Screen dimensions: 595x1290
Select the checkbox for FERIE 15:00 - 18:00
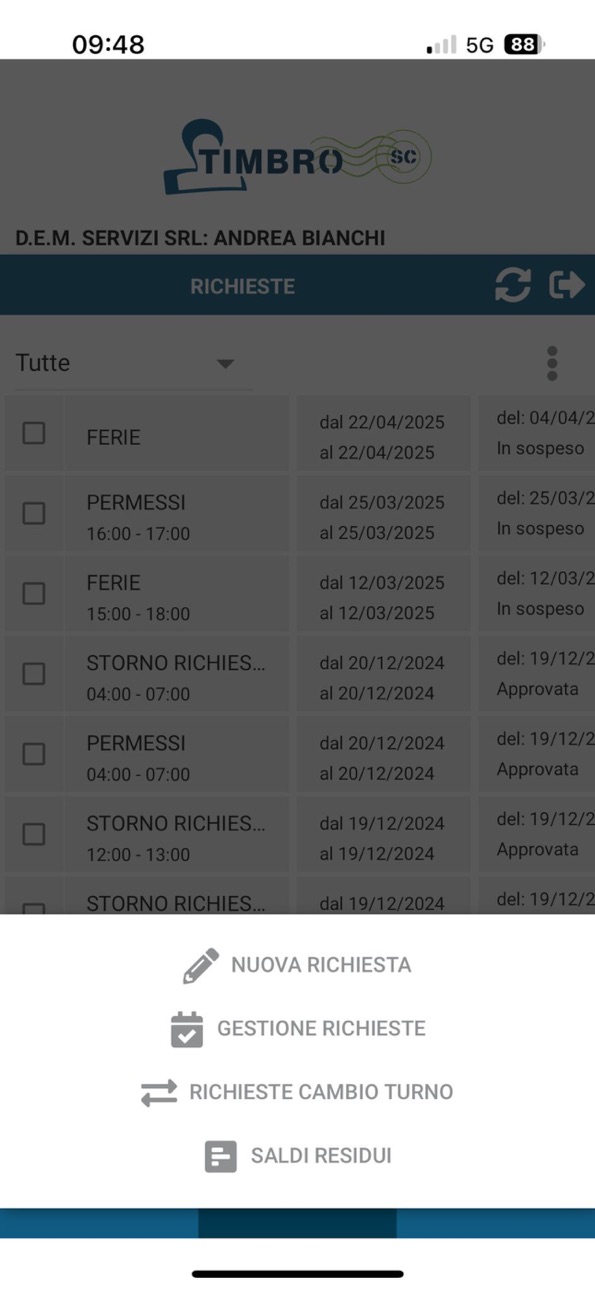(x=34, y=593)
